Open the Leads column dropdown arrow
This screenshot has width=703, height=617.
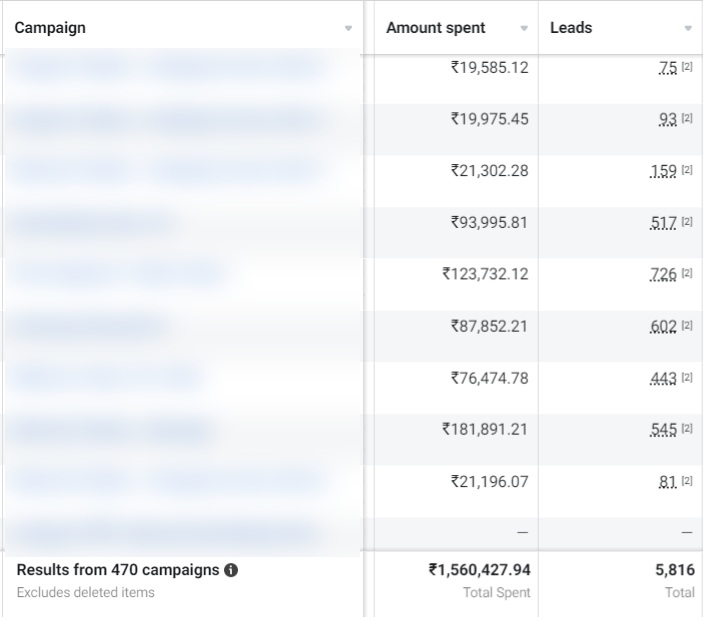tap(688, 28)
